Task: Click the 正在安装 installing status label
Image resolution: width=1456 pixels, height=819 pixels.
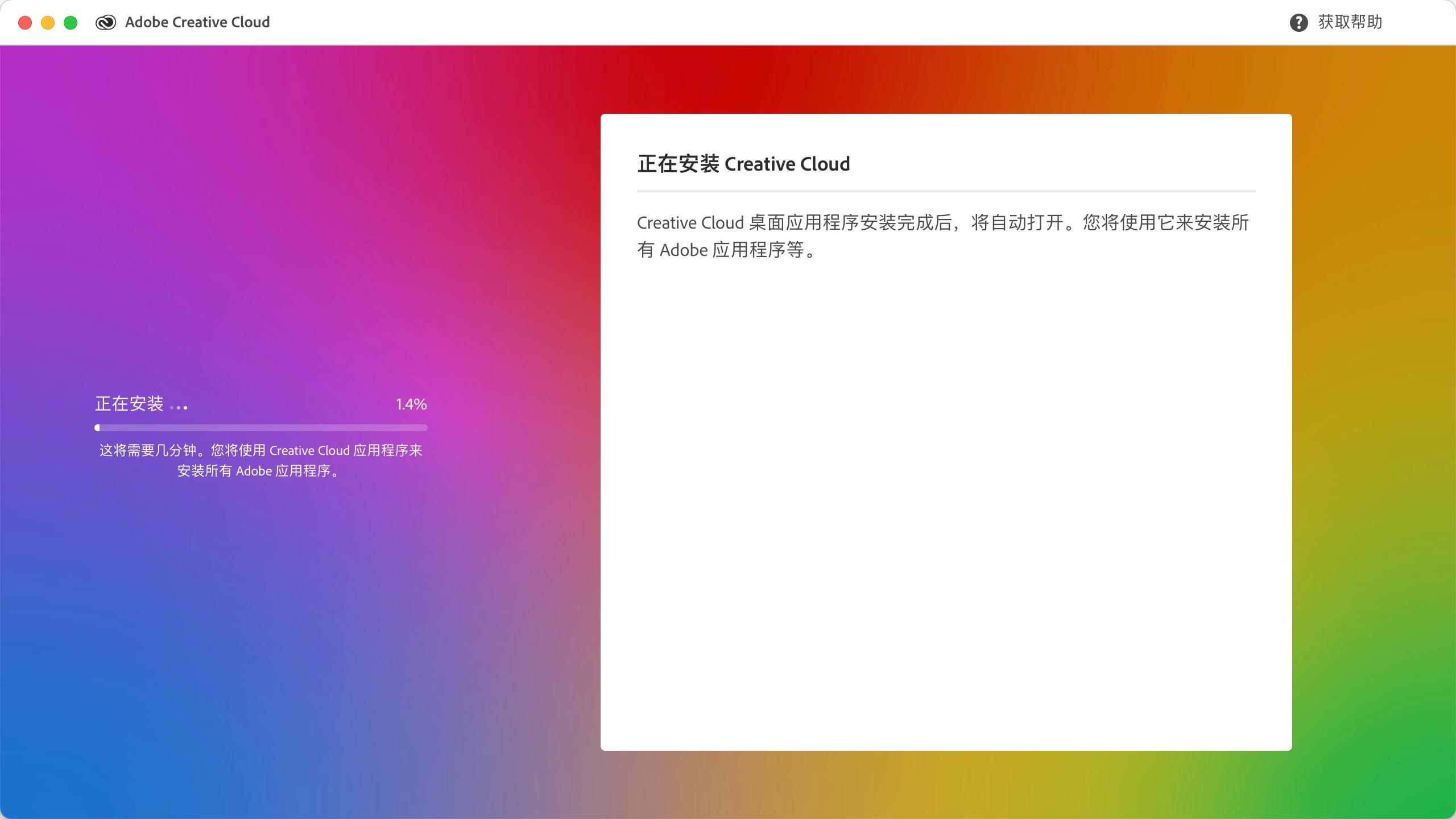Action: point(130,404)
